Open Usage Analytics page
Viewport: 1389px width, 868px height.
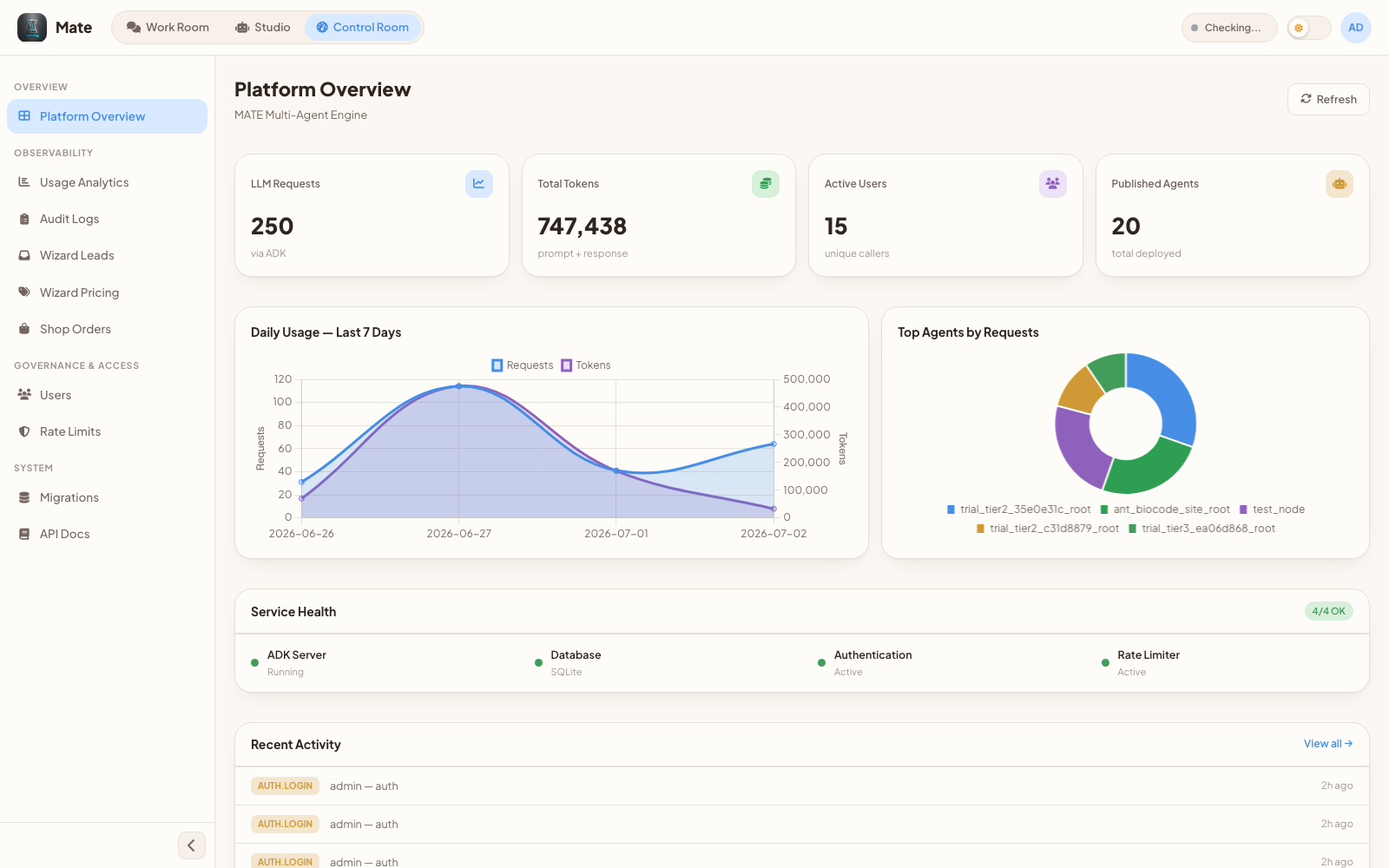point(107,182)
